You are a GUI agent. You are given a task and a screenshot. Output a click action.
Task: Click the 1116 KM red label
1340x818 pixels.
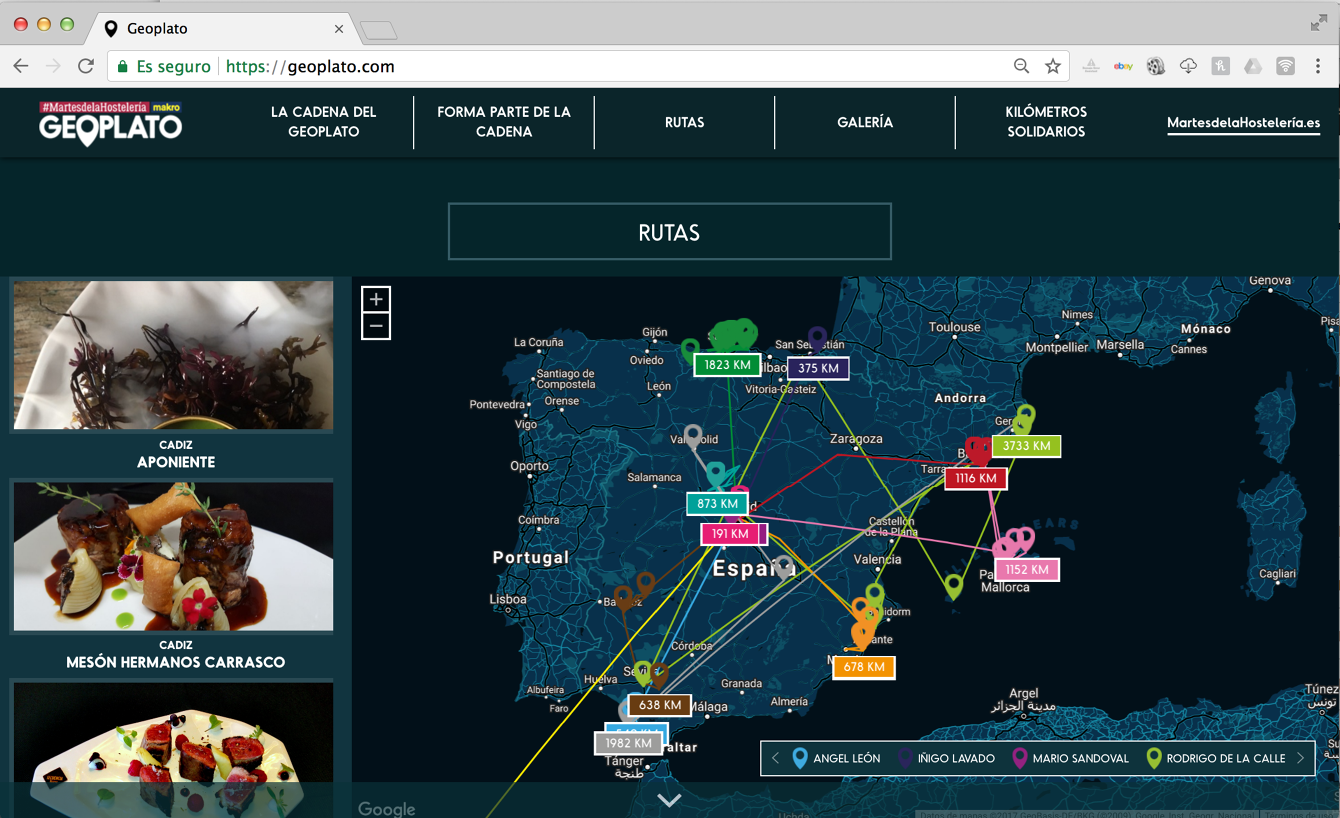975,478
